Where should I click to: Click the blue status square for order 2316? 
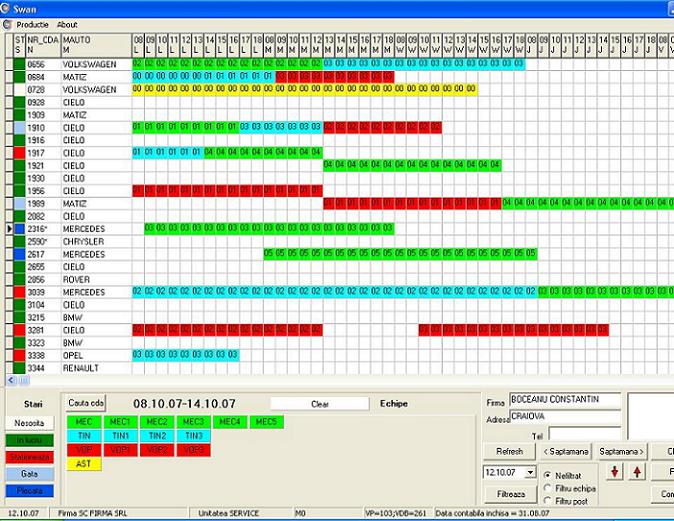click(x=18, y=229)
